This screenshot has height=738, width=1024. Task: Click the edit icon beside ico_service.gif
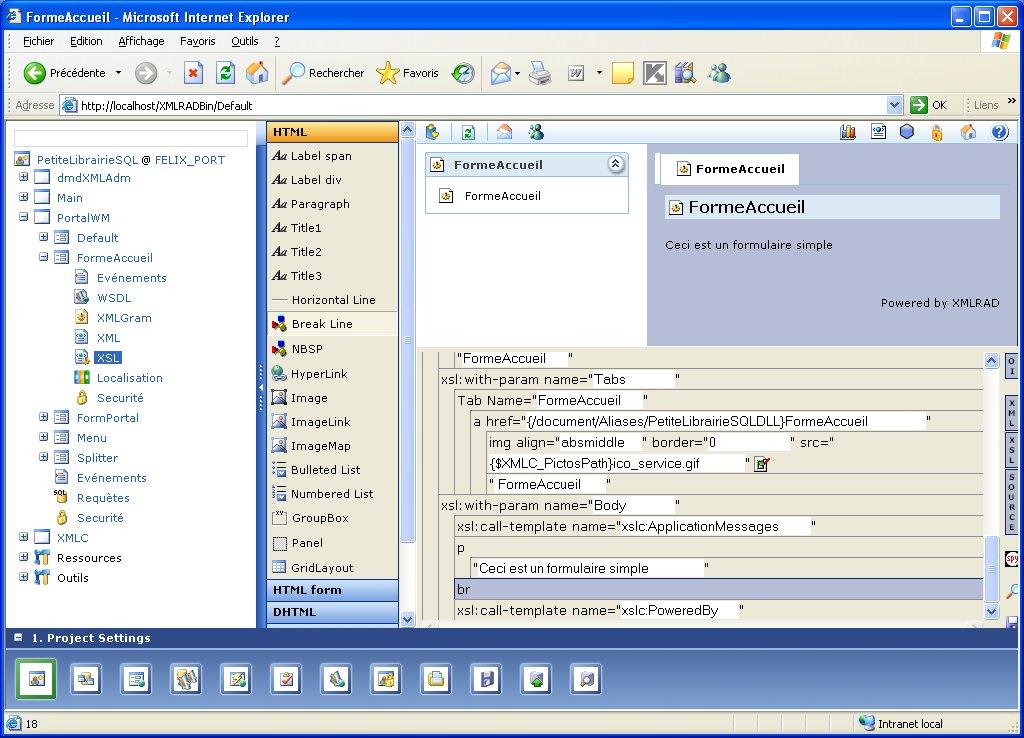coord(762,464)
